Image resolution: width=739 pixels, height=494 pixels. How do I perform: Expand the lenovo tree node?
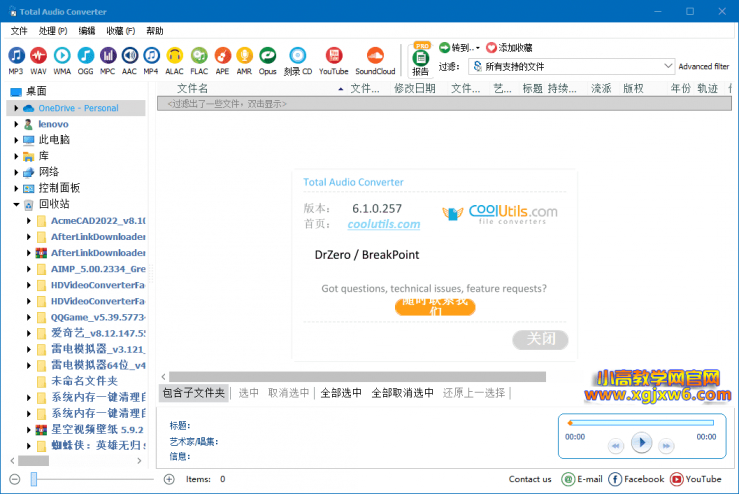(16, 124)
